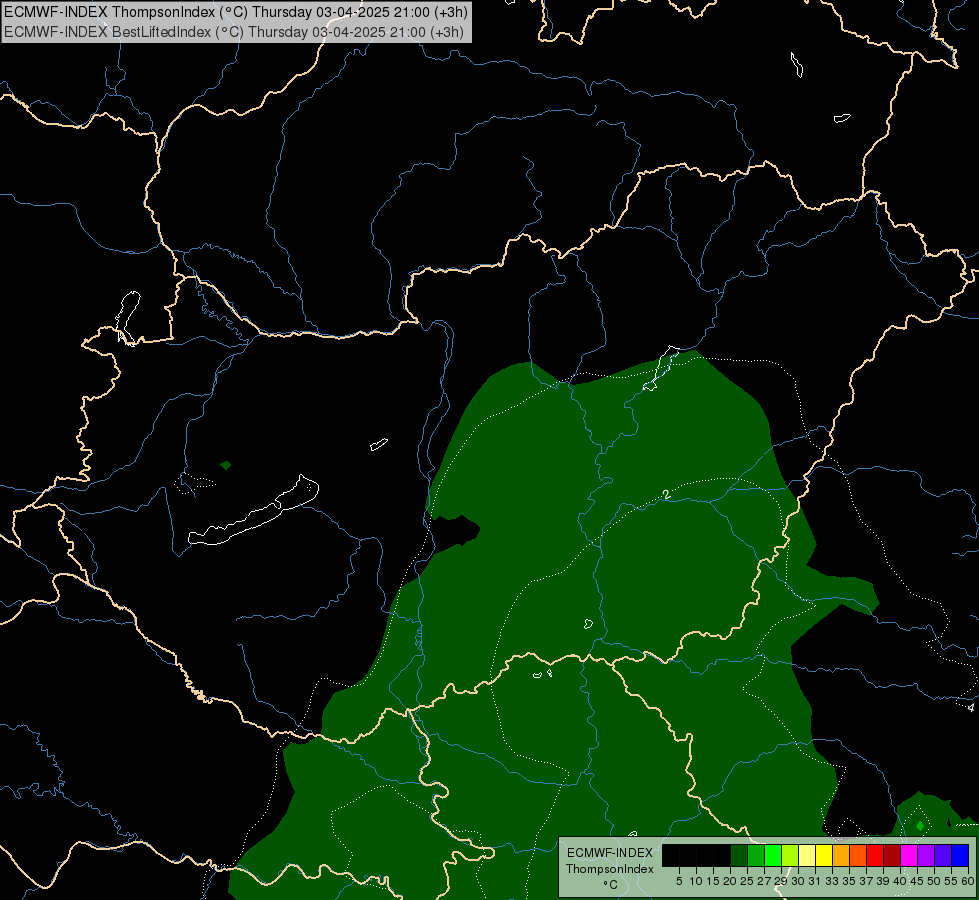Click the legend scale value 55

(x=951, y=881)
